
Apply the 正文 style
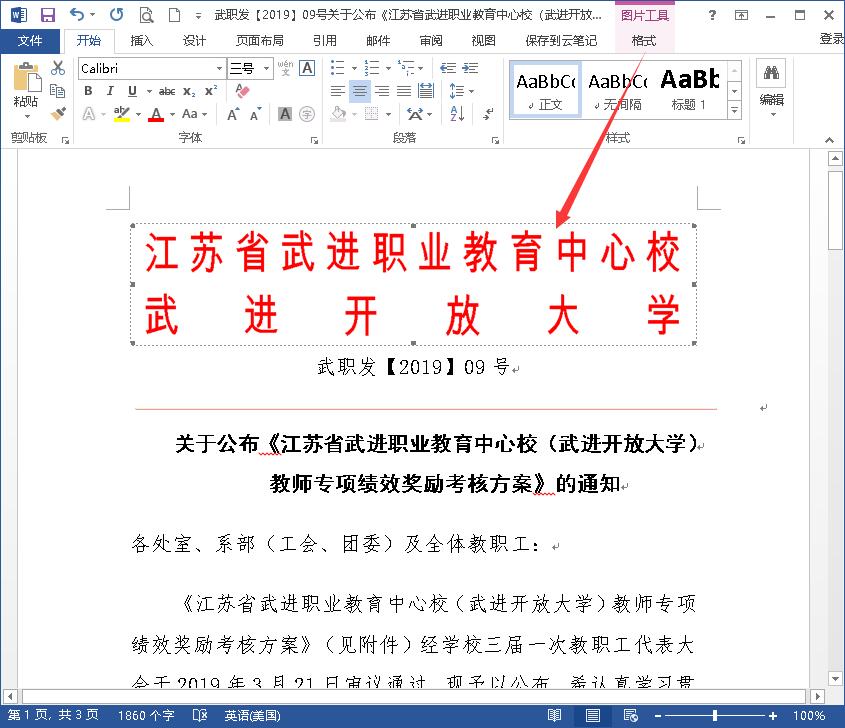545,90
